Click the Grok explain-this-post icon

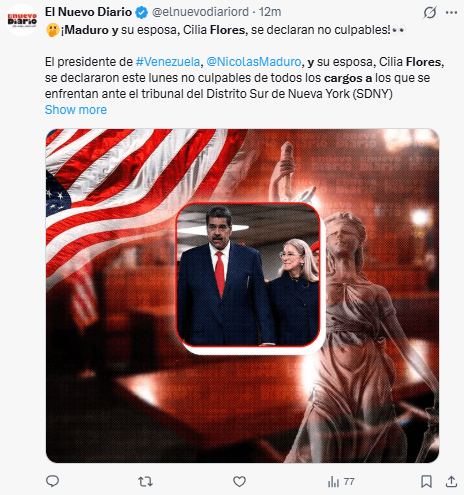(430, 13)
